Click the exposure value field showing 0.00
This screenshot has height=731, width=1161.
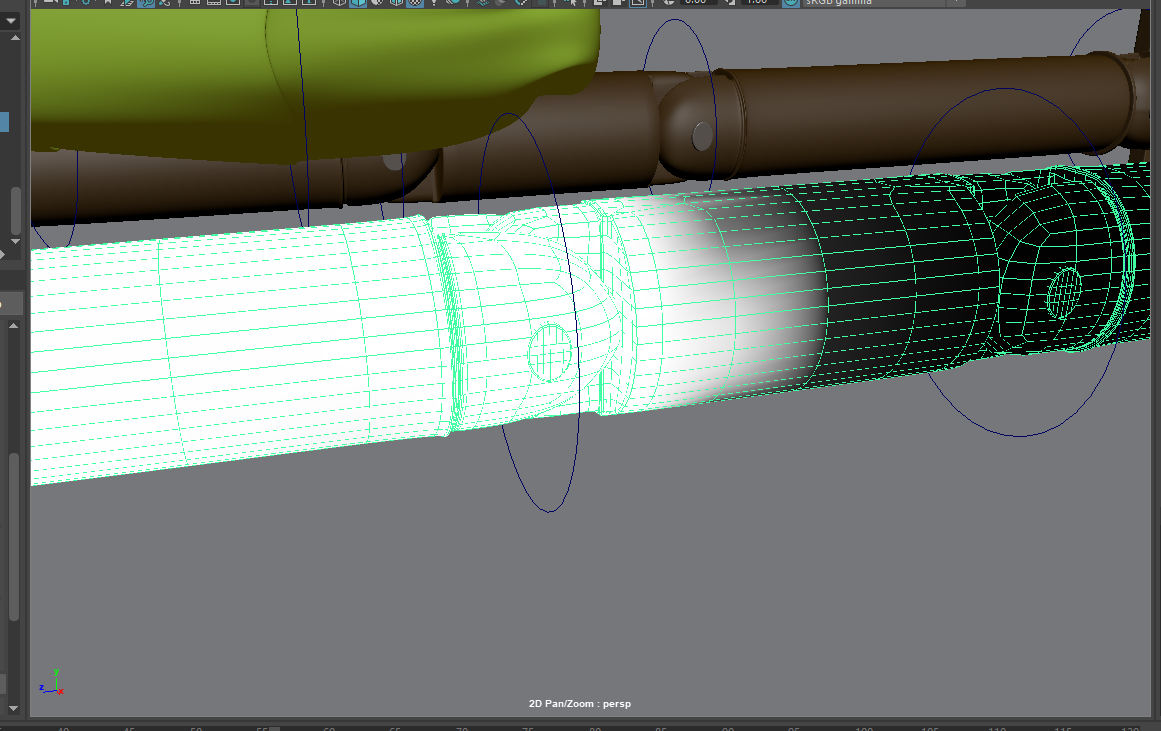tap(697, 2)
